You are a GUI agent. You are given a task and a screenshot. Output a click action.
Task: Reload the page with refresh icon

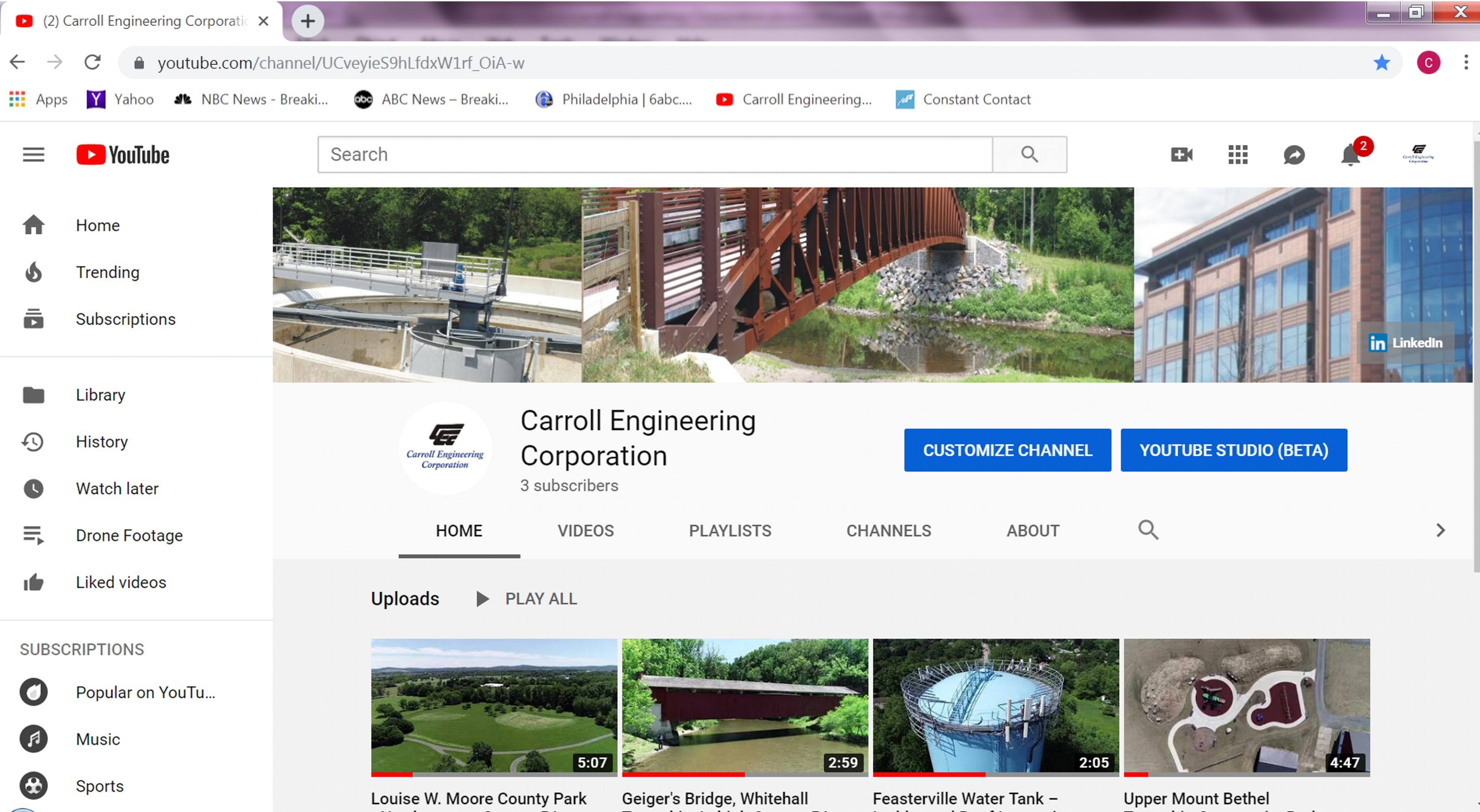[x=93, y=62]
